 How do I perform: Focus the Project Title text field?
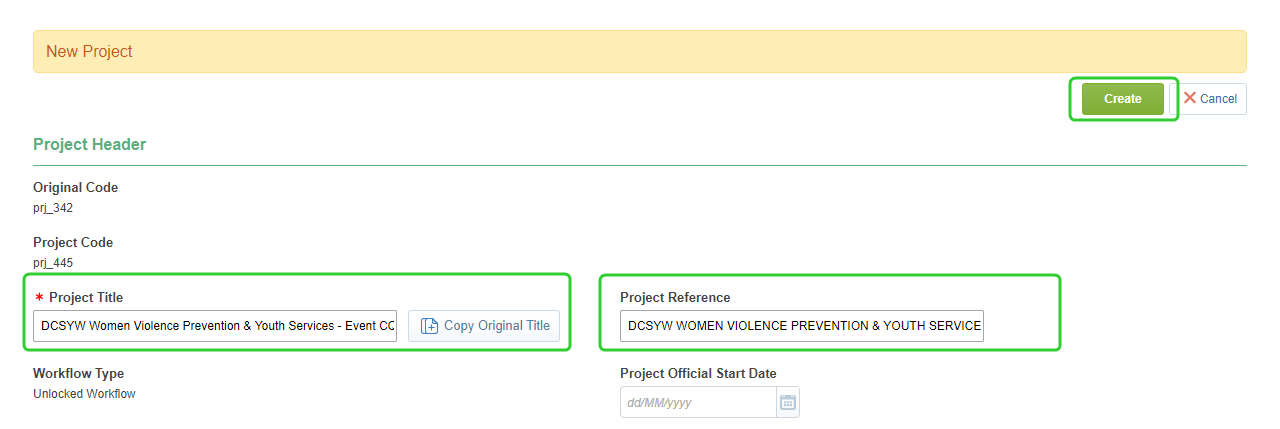[x=215, y=326]
